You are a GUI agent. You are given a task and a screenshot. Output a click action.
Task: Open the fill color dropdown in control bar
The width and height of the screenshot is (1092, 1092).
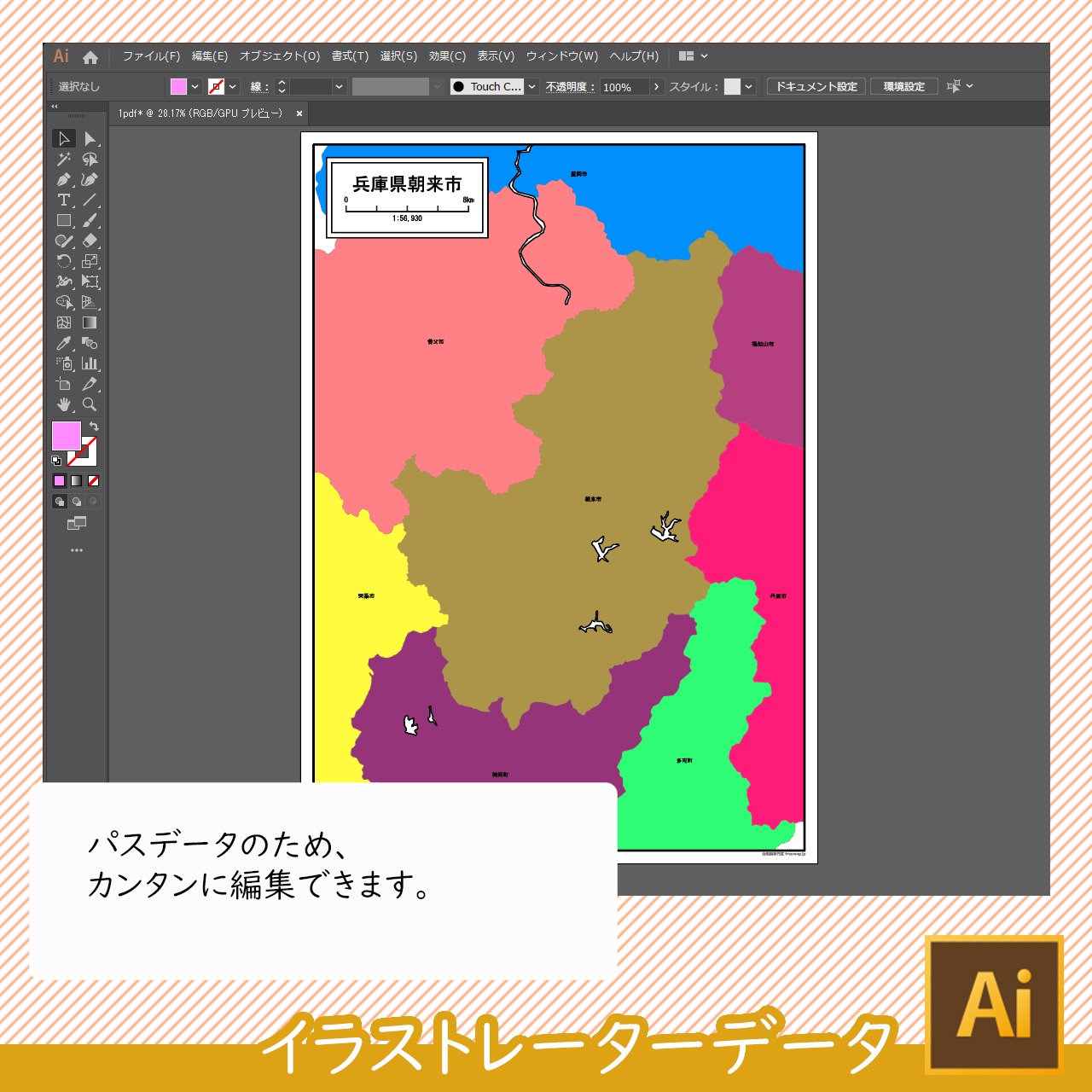pos(195,86)
